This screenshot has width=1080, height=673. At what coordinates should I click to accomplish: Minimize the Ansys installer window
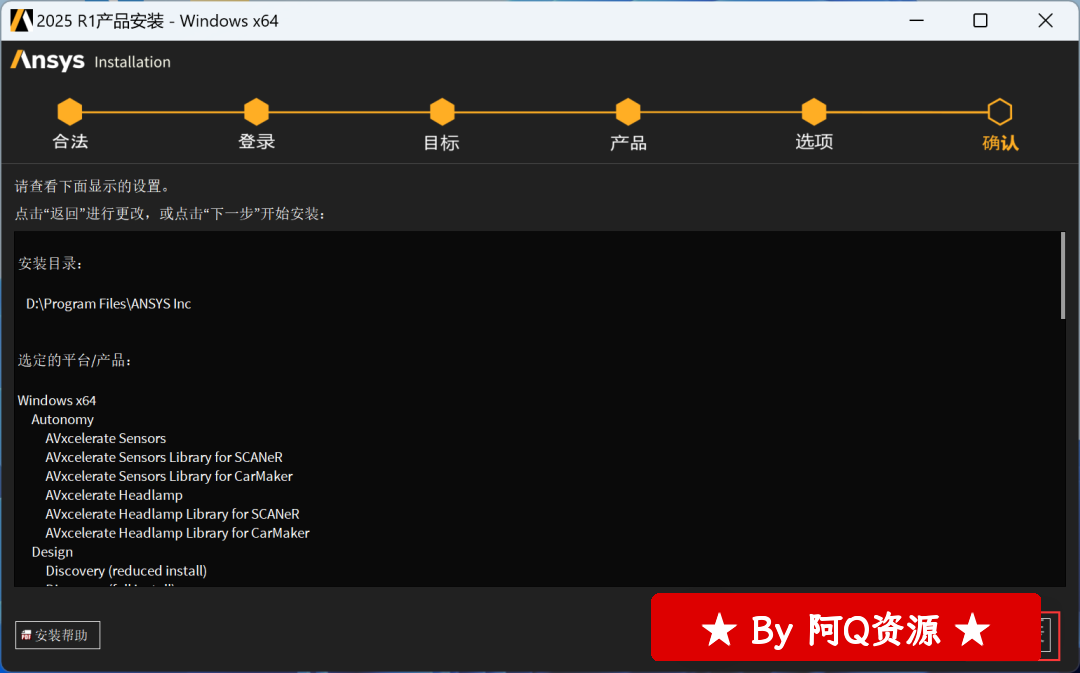[917, 21]
